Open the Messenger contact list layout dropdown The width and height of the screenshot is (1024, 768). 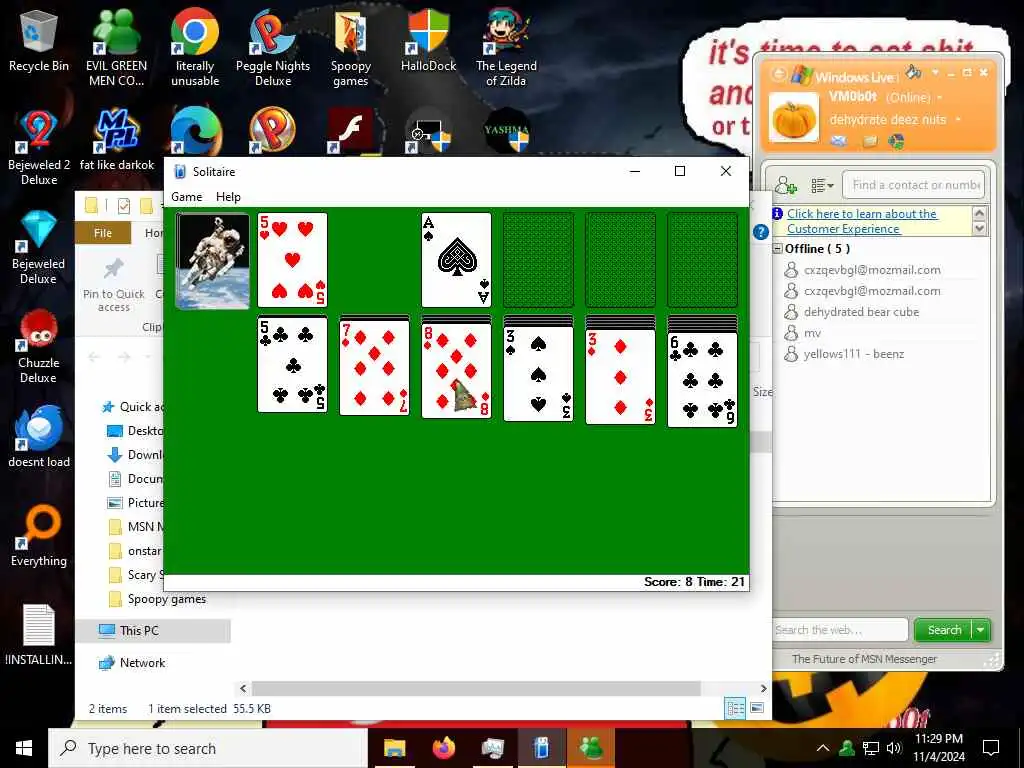coord(822,186)
